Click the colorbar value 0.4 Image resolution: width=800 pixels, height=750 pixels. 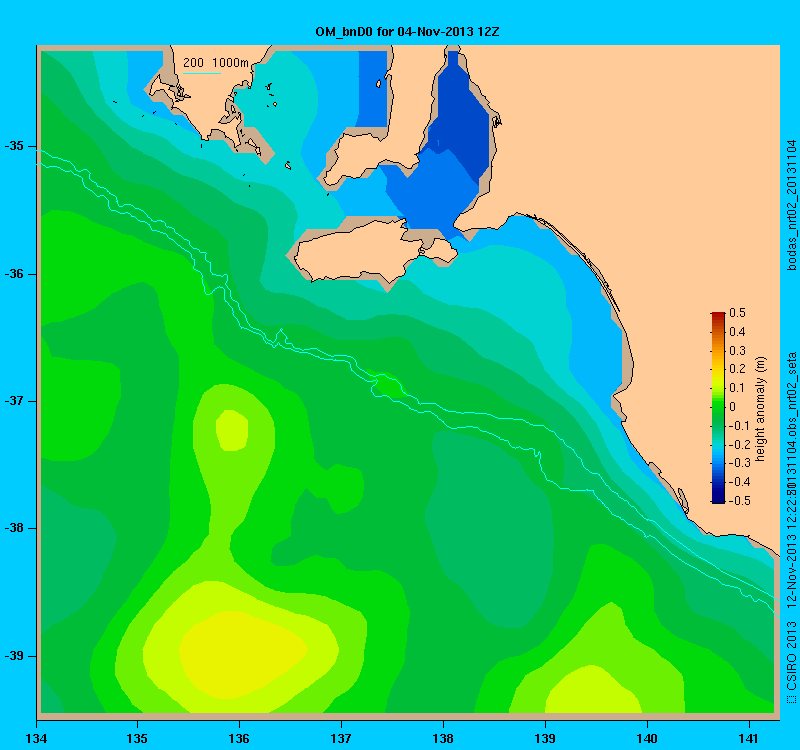[737, 332]
